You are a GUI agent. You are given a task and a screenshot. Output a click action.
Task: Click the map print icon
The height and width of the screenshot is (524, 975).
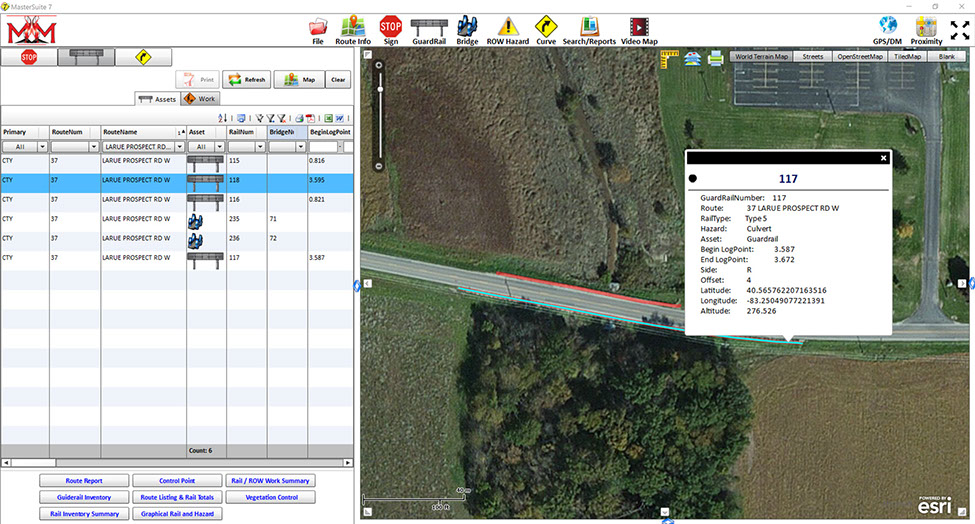tap(716, 58)
